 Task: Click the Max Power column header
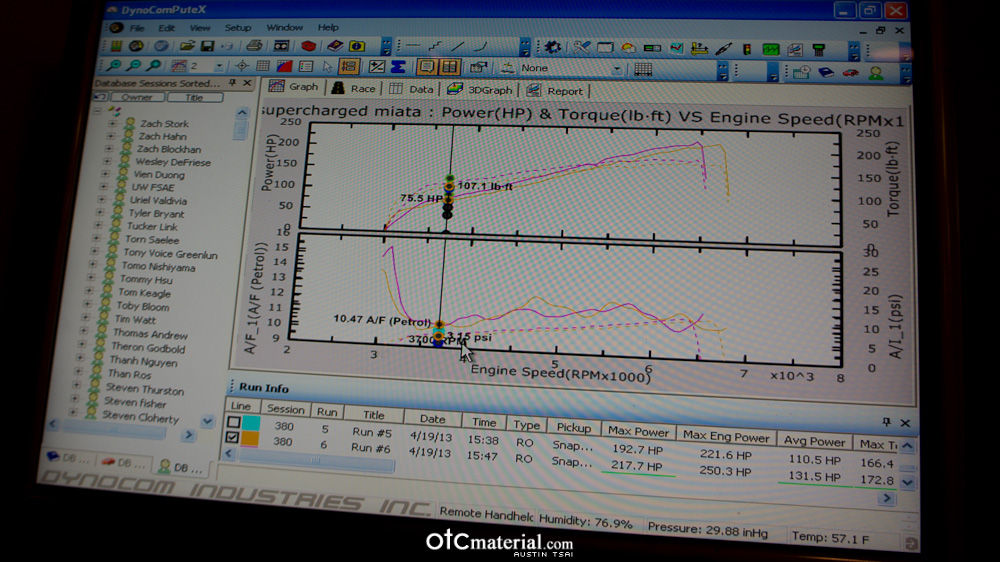638,431
